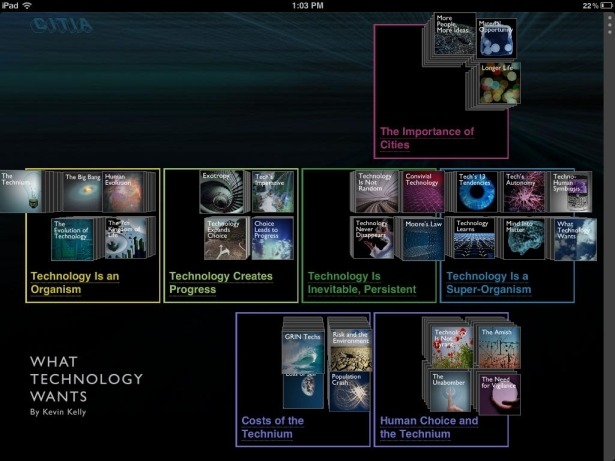
Task: Open the Exotropy spiral staircase card
Action: (x=219, y=192)
